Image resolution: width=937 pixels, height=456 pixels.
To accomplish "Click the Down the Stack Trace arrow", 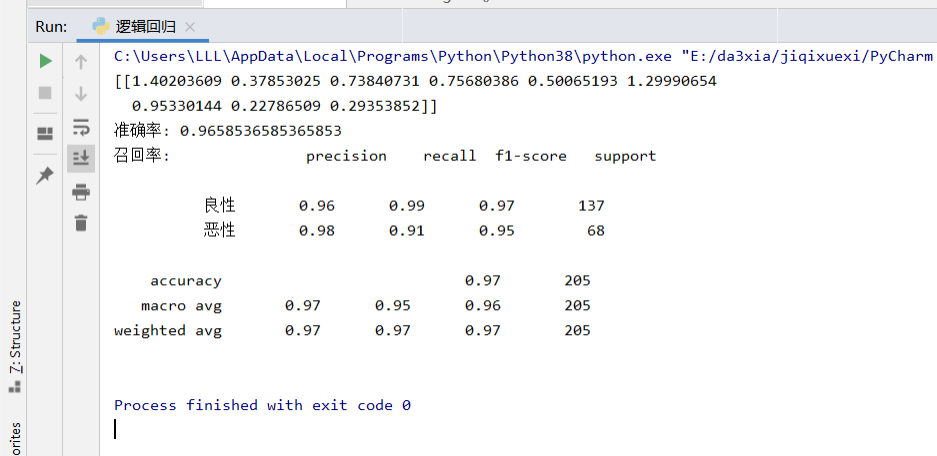I will [81, 93].
